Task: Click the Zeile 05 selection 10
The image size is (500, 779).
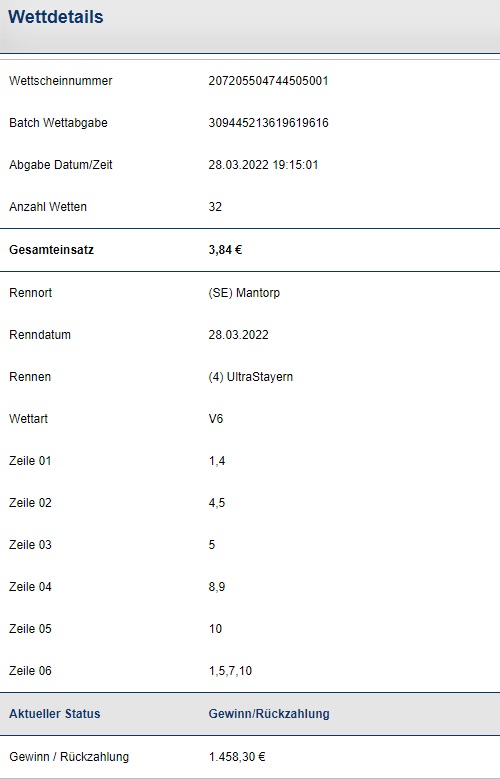Action: point(215,629)
